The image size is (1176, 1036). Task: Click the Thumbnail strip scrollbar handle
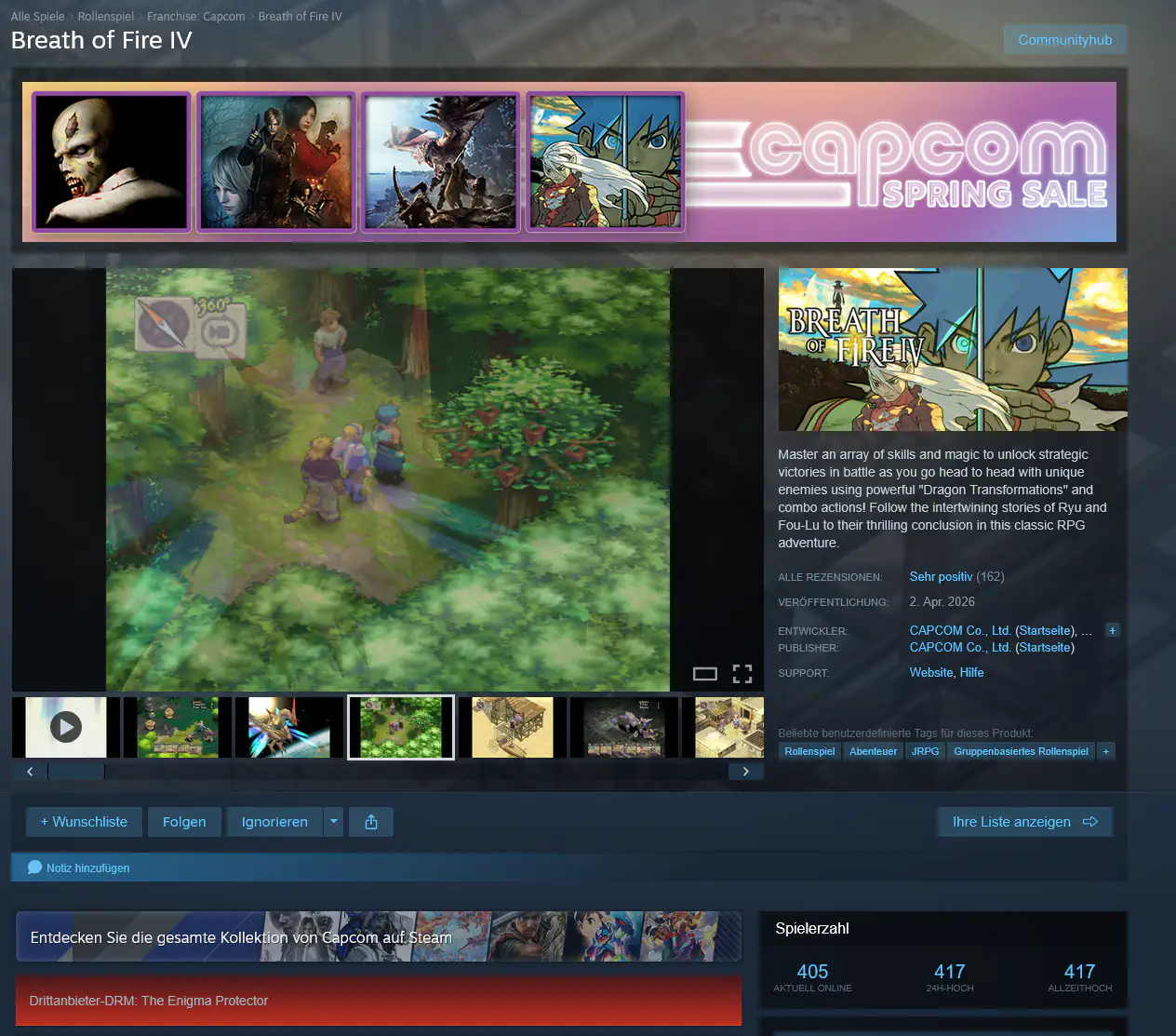pos(76,772)
